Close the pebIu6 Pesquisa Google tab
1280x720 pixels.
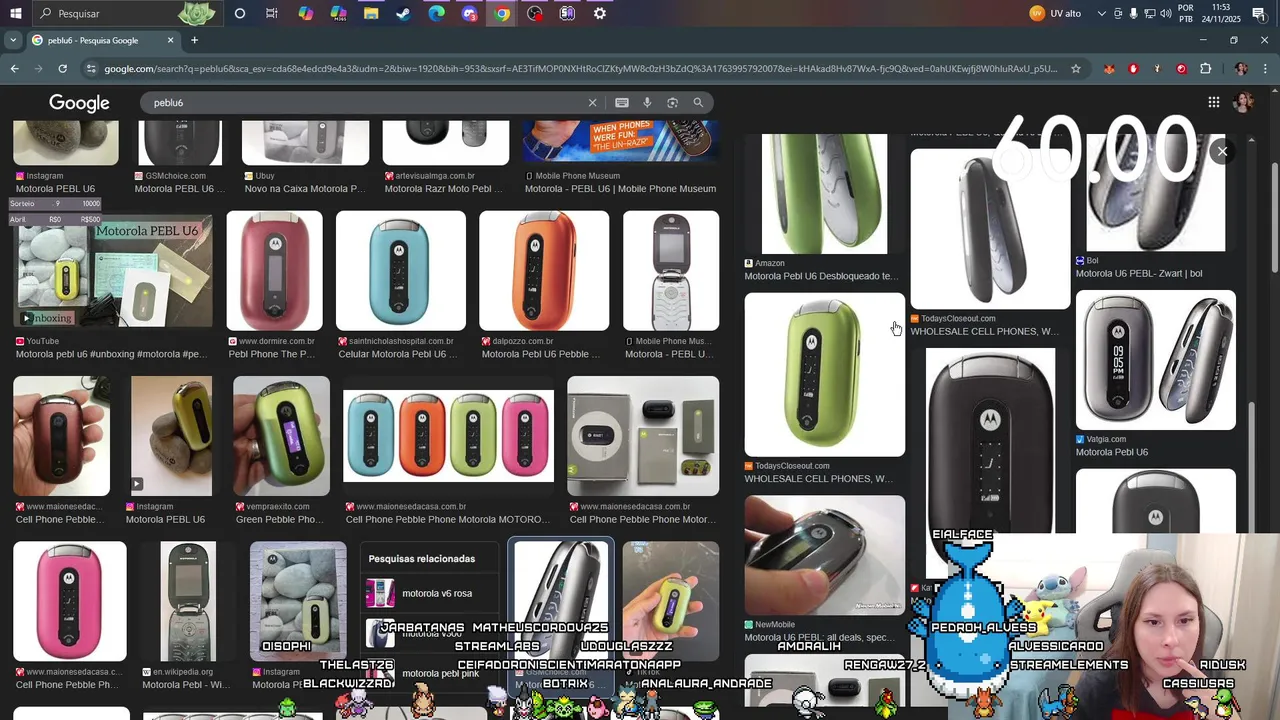tap(170, 40)
